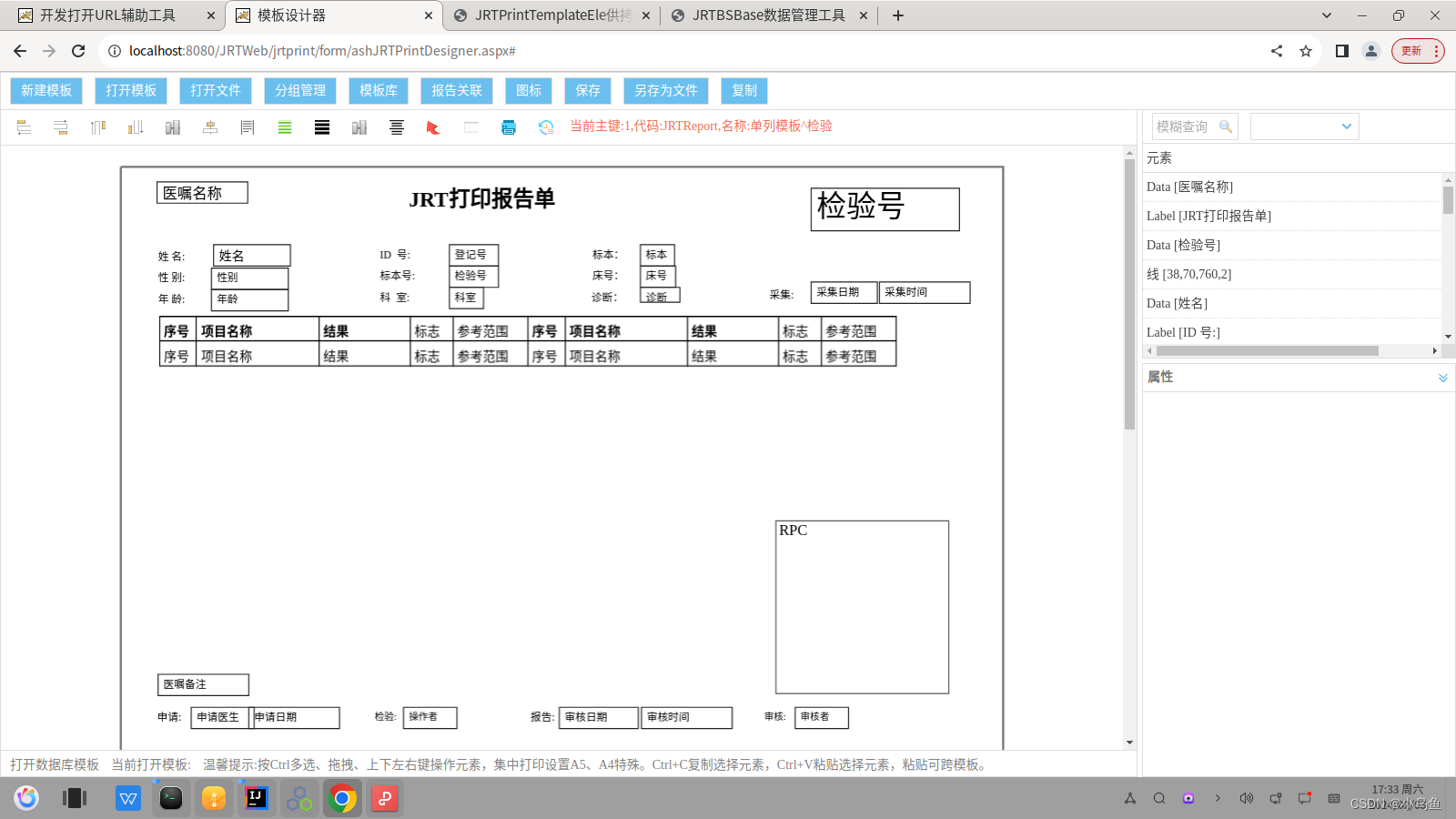Screen dimensions: 1456x819
Task: Open the terminal from the taskbar
Action: [171, 799]
